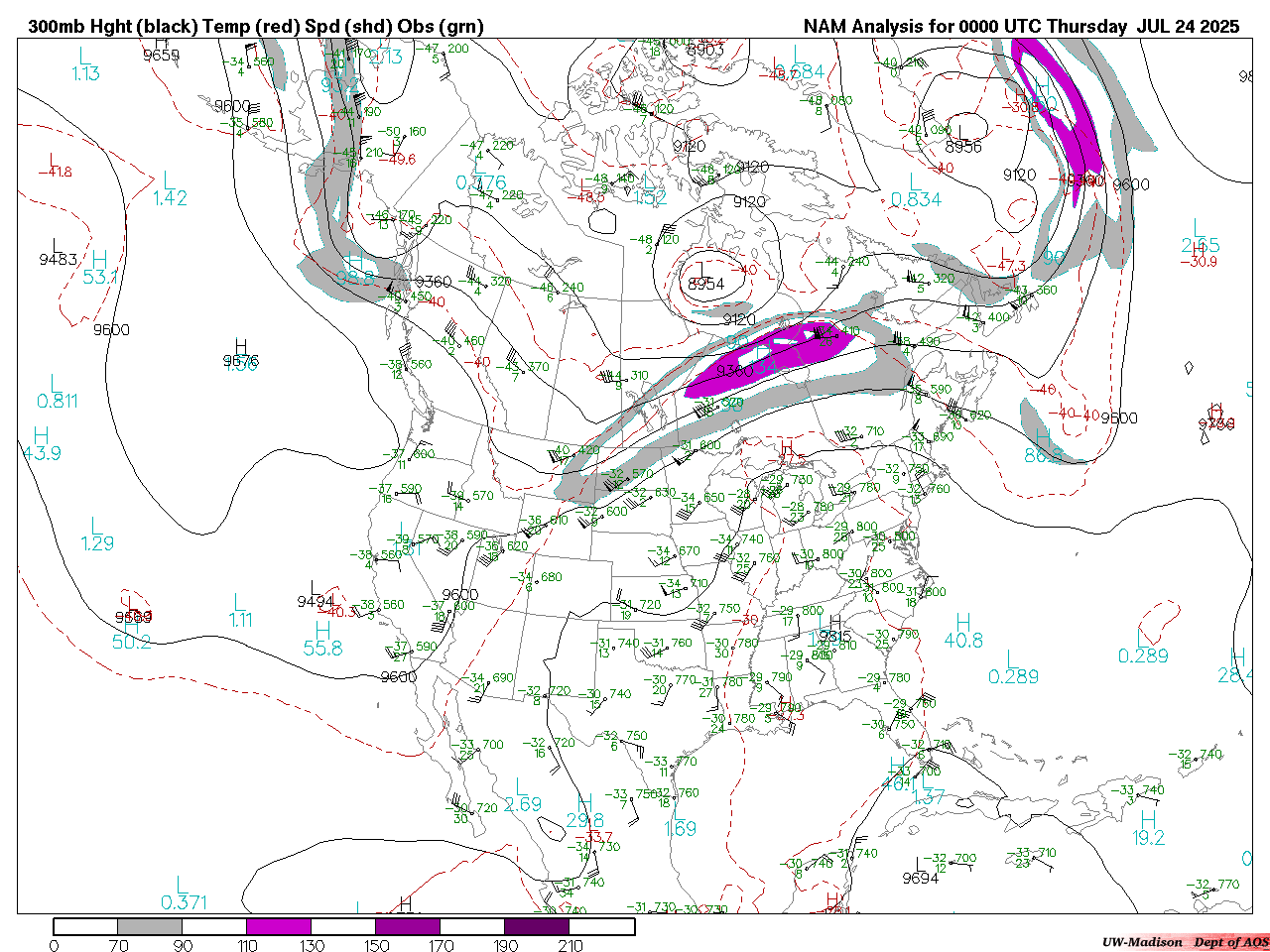The height and width of the screenshot is (952, 1270).
Task: Click the dark purple 190-210 legend swatch
Action: (x=537, y=926)
